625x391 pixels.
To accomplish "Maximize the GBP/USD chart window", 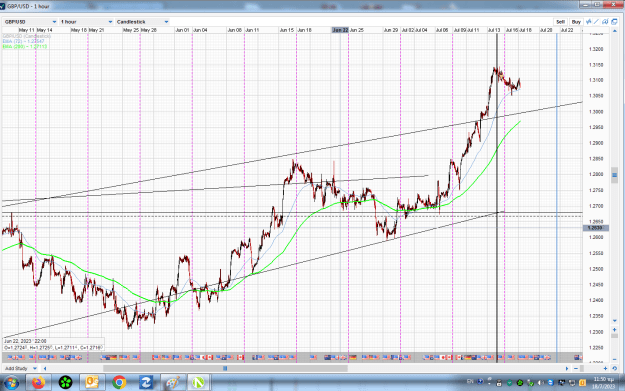I will tap(597, 4).
